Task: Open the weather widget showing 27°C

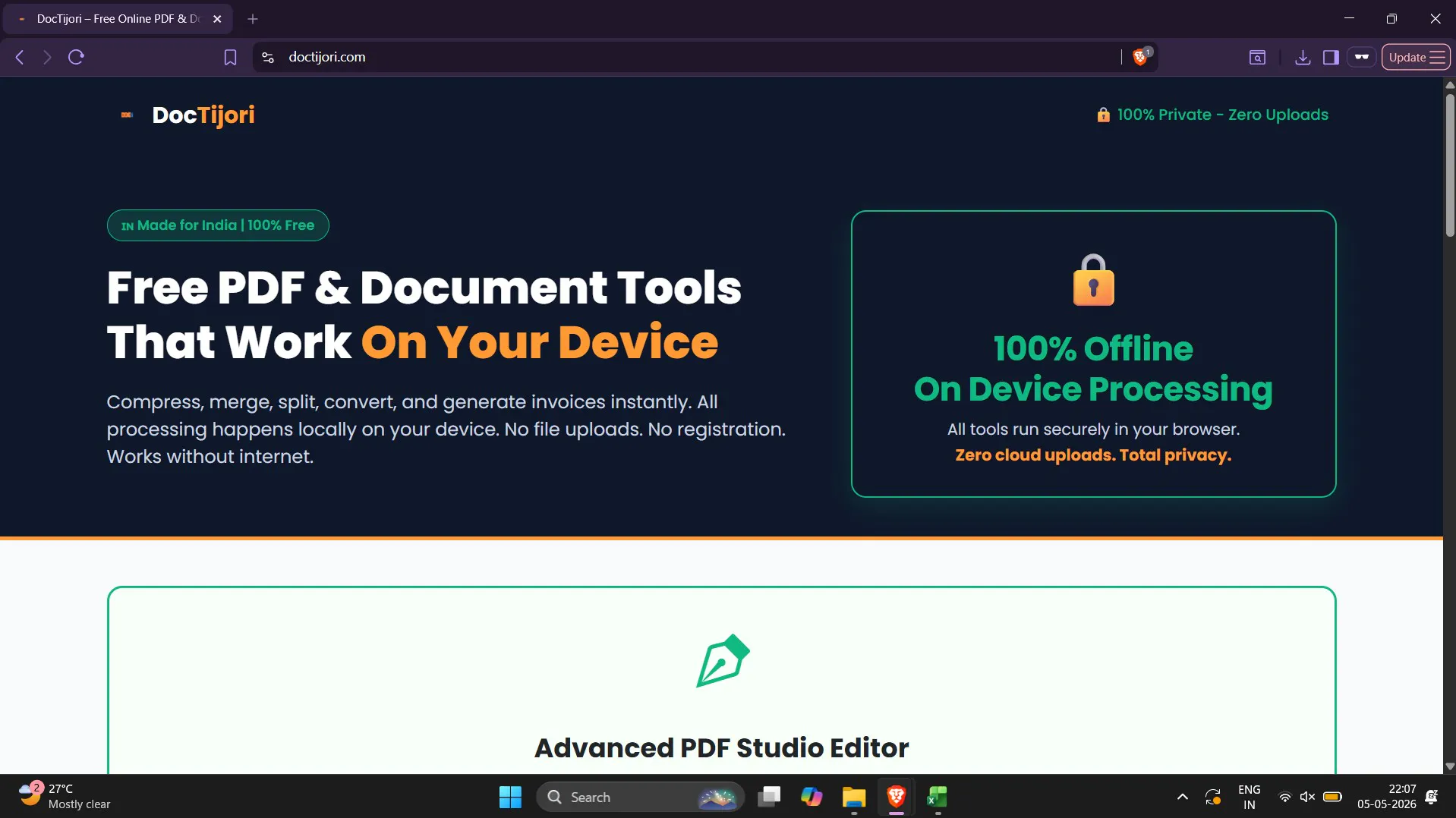Action: pyautogui.click(x=65, y=797)
